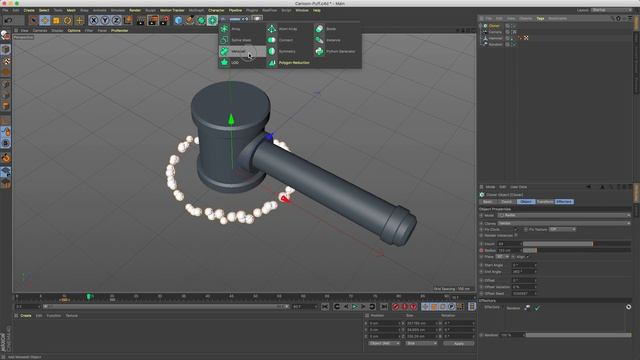Open the Create menu in menu bar
The height and width of the screenshot is (360, 640).
29,10
